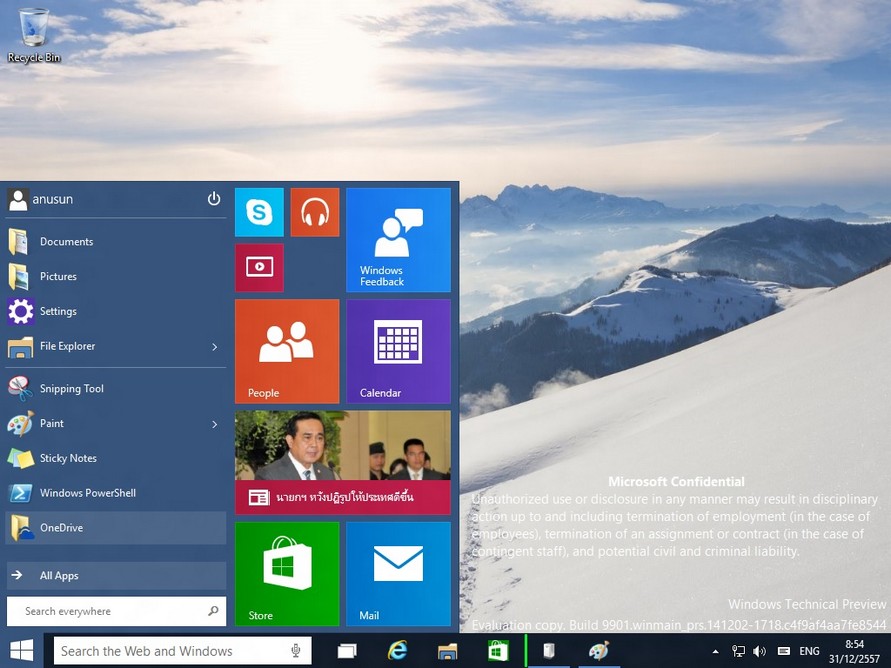Viewport: 891px width, 668px height.
Task: Launch the Windows Feedback tile
Action: pyautogui.click(x=398, y=240)
